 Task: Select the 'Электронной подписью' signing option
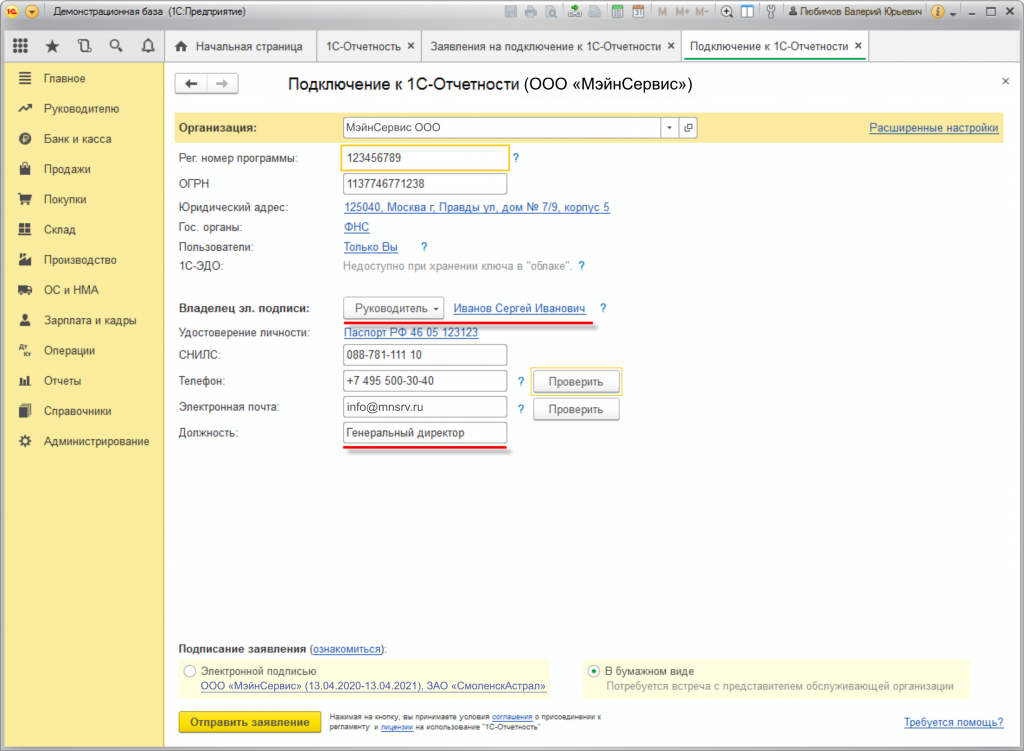190,672
